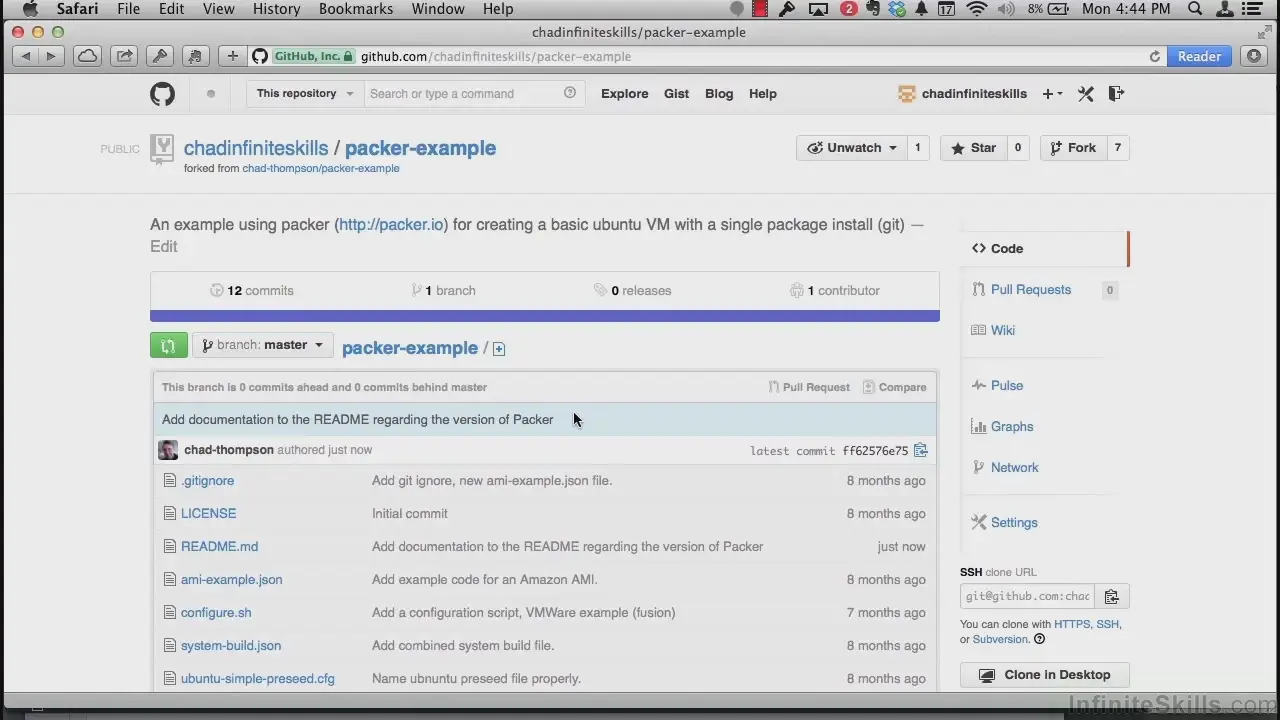Open the Window menu
The image size is (1280, 720).
coord(438,9)
